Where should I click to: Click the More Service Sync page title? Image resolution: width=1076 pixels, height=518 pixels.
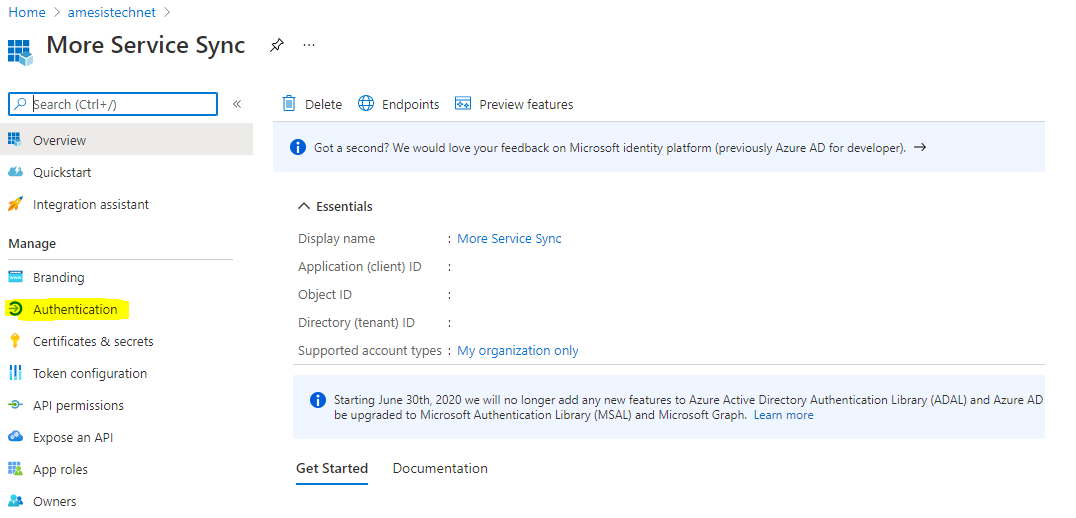(x=145, y=45)
